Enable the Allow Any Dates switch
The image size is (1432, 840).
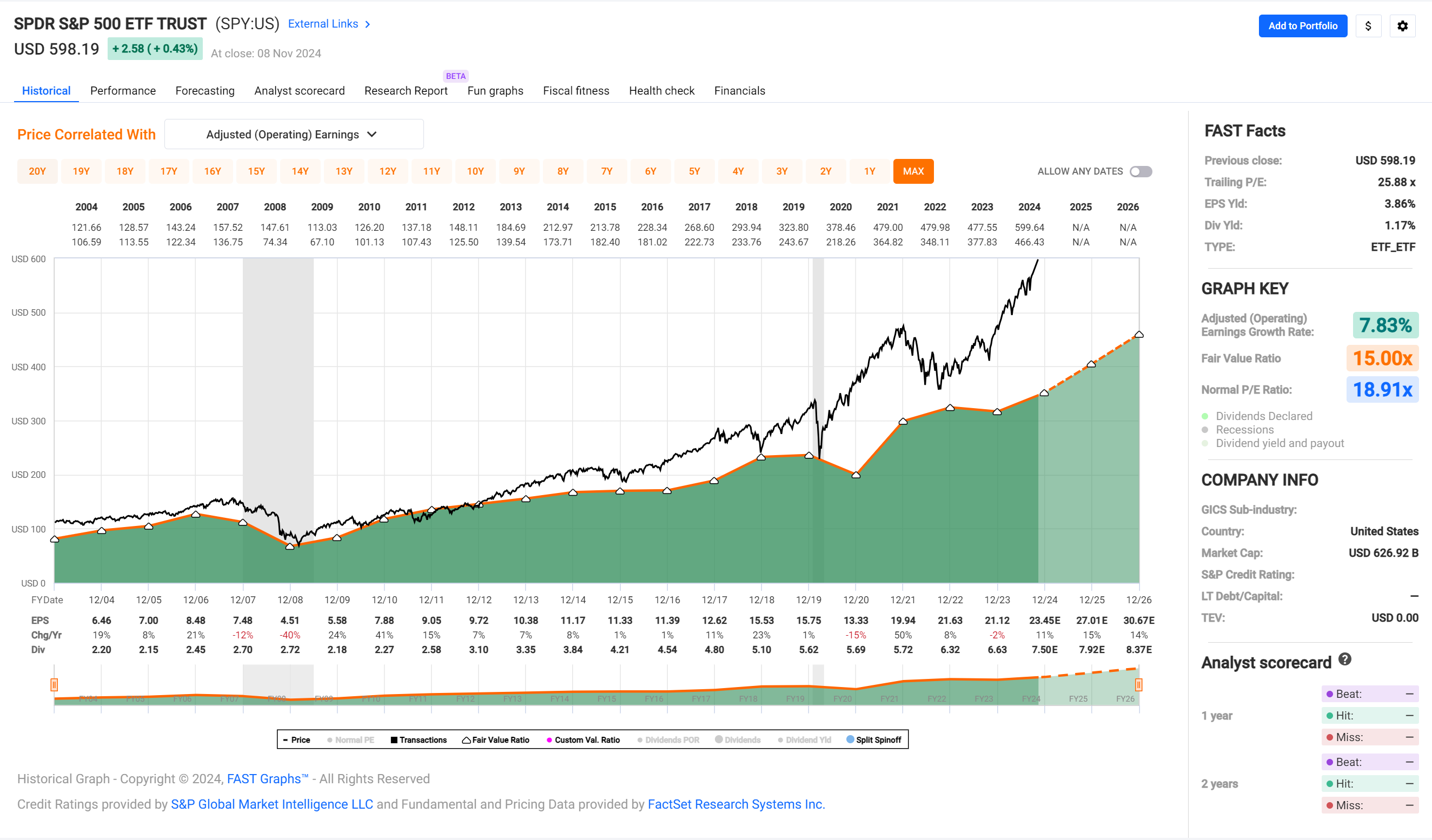click(1141, 171)
